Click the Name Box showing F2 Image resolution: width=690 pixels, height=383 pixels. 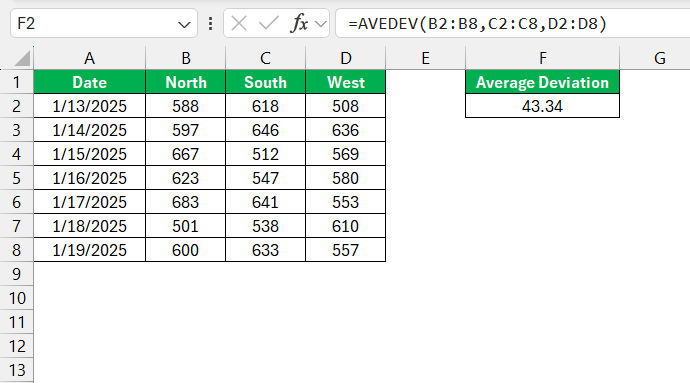tap(104, 23)
